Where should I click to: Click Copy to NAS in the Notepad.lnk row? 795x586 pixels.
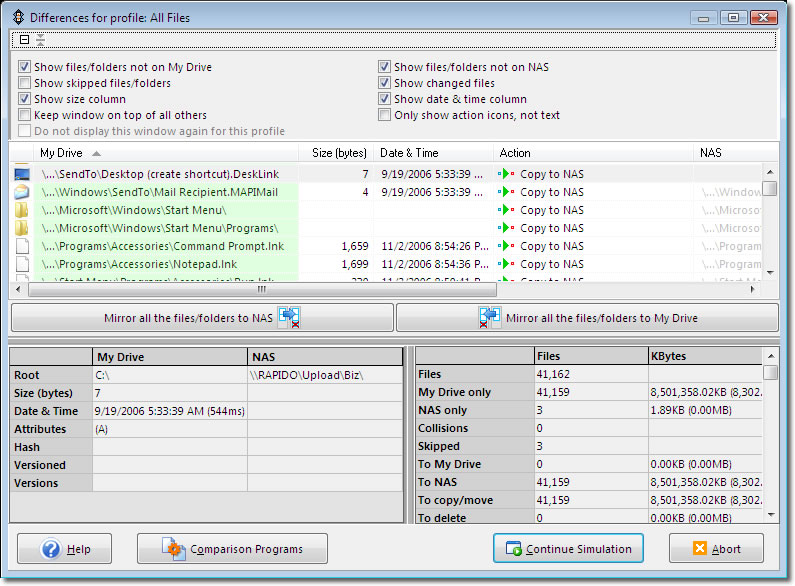click(x=552, y=264)
